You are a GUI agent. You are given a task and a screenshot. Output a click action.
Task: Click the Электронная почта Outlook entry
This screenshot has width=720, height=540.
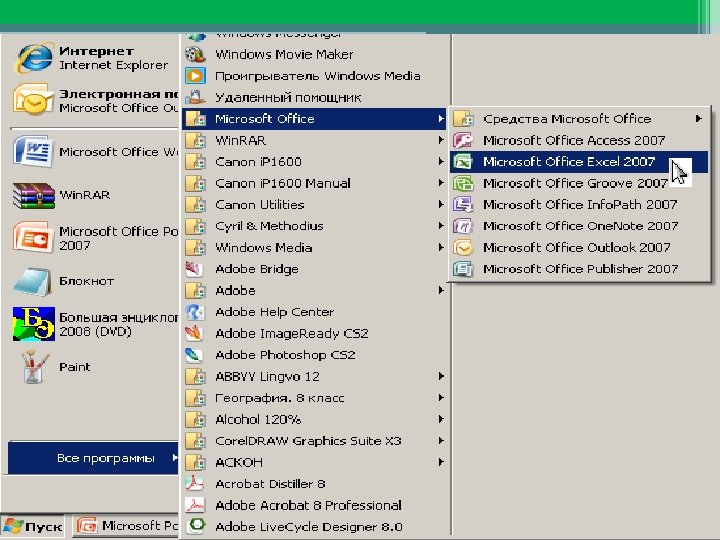click(x=96, y=101)
